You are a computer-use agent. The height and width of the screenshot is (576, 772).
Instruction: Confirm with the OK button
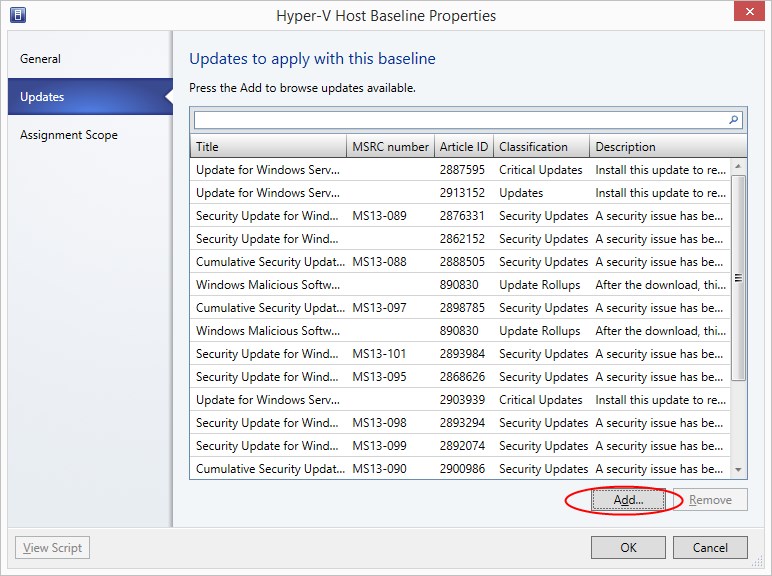pos(628,547)
